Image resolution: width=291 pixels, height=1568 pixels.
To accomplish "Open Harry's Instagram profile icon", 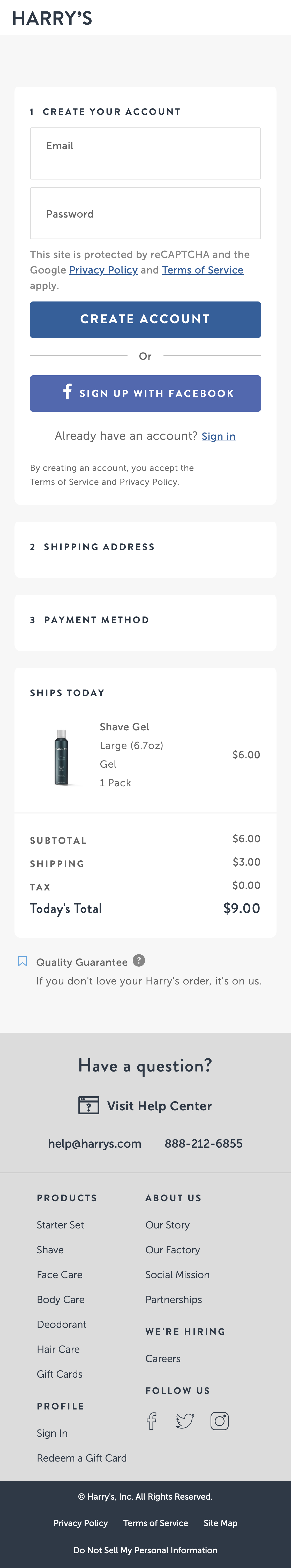I will pyautogui.click(x=219, y=1421).
